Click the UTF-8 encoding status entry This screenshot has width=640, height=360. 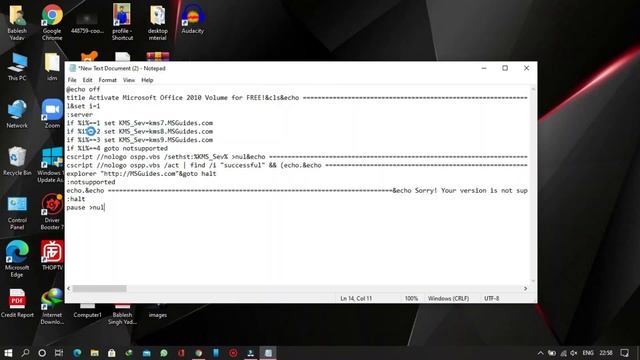point(491,298)
